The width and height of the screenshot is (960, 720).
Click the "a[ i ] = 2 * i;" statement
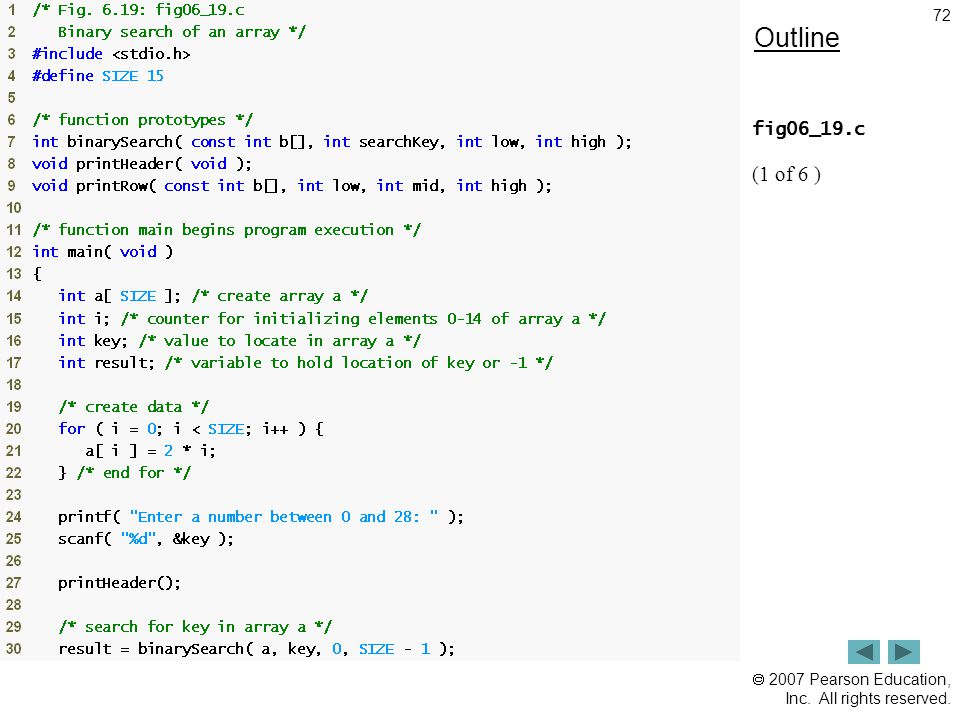tap(150, 451)
